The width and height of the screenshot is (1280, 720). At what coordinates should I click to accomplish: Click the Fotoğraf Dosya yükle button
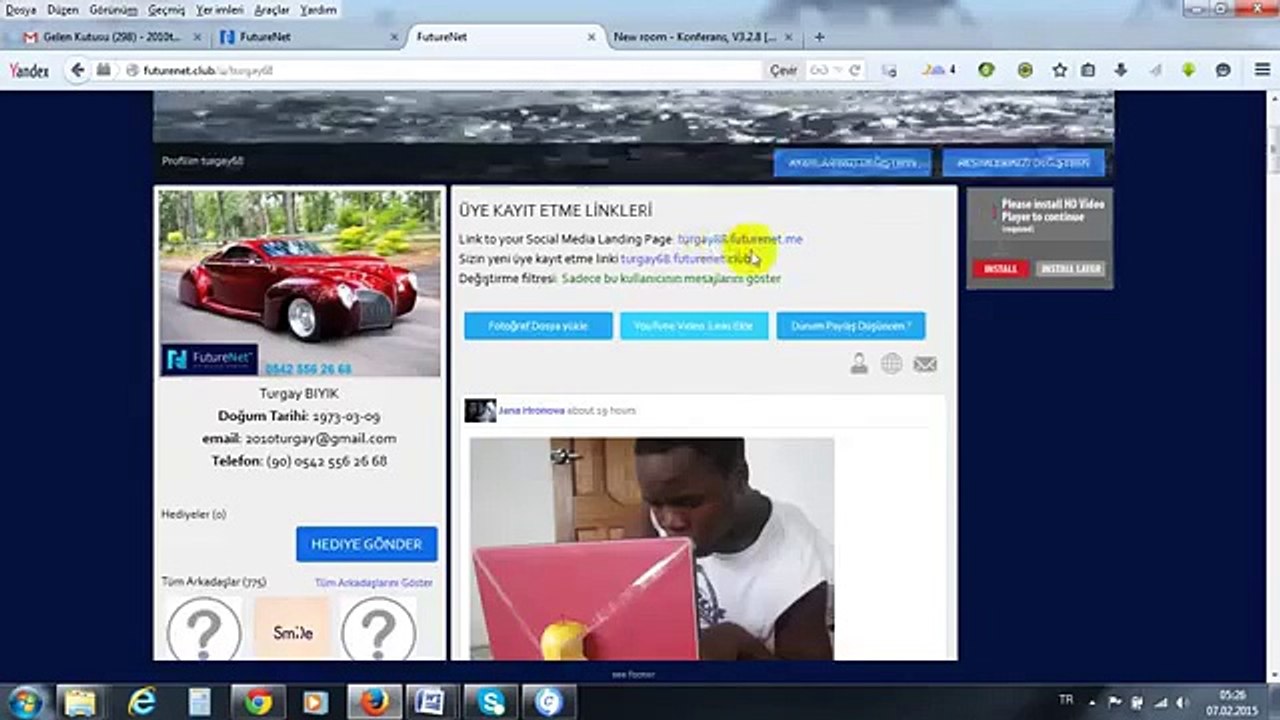tap(538, 326)
